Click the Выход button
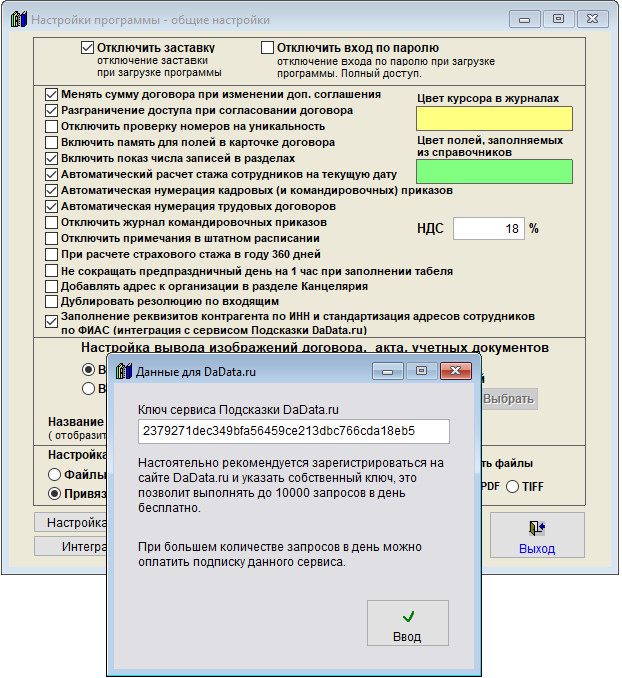 point(537,535)
